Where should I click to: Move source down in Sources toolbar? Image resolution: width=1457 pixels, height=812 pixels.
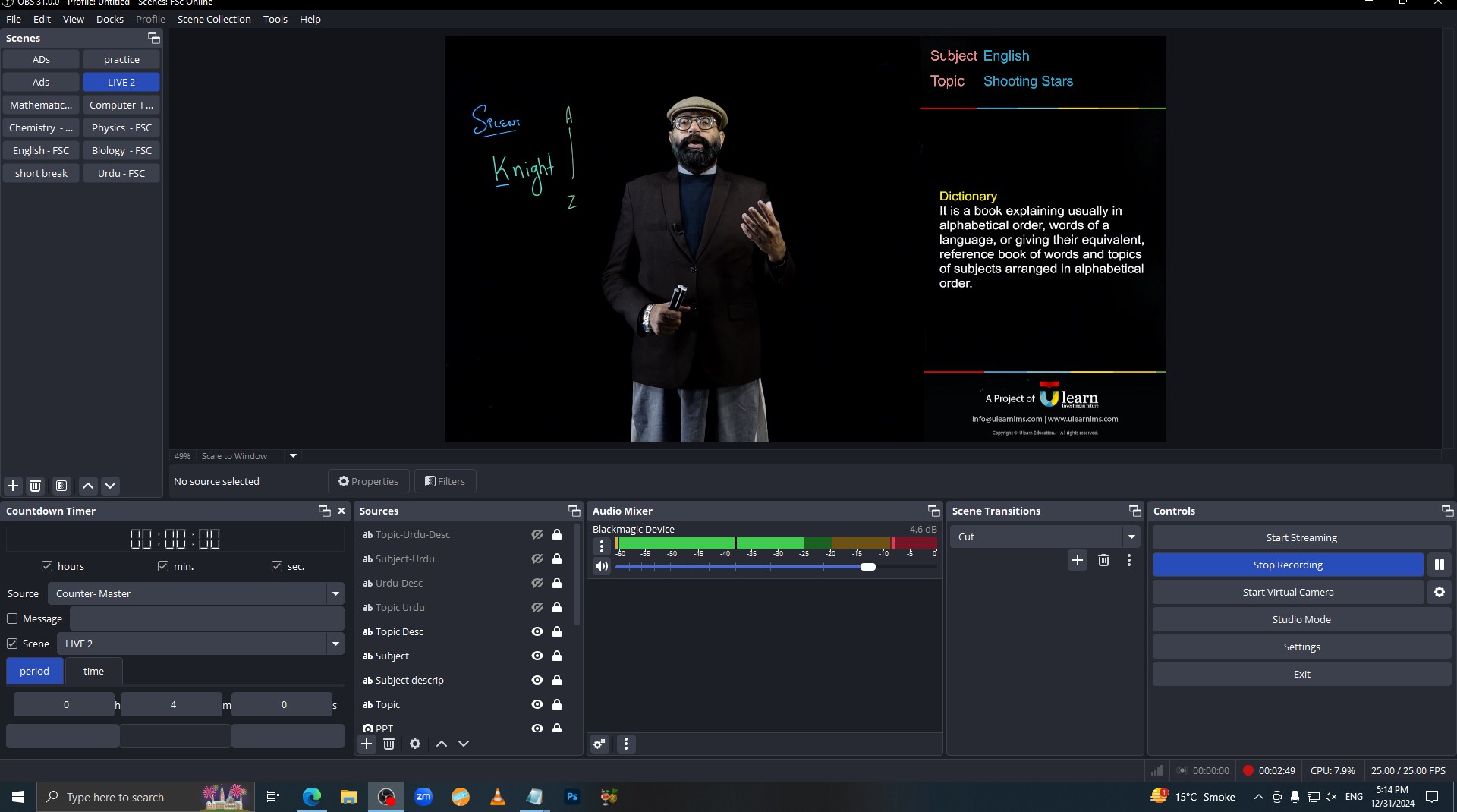pyautogui.click(x=464, y=744)
